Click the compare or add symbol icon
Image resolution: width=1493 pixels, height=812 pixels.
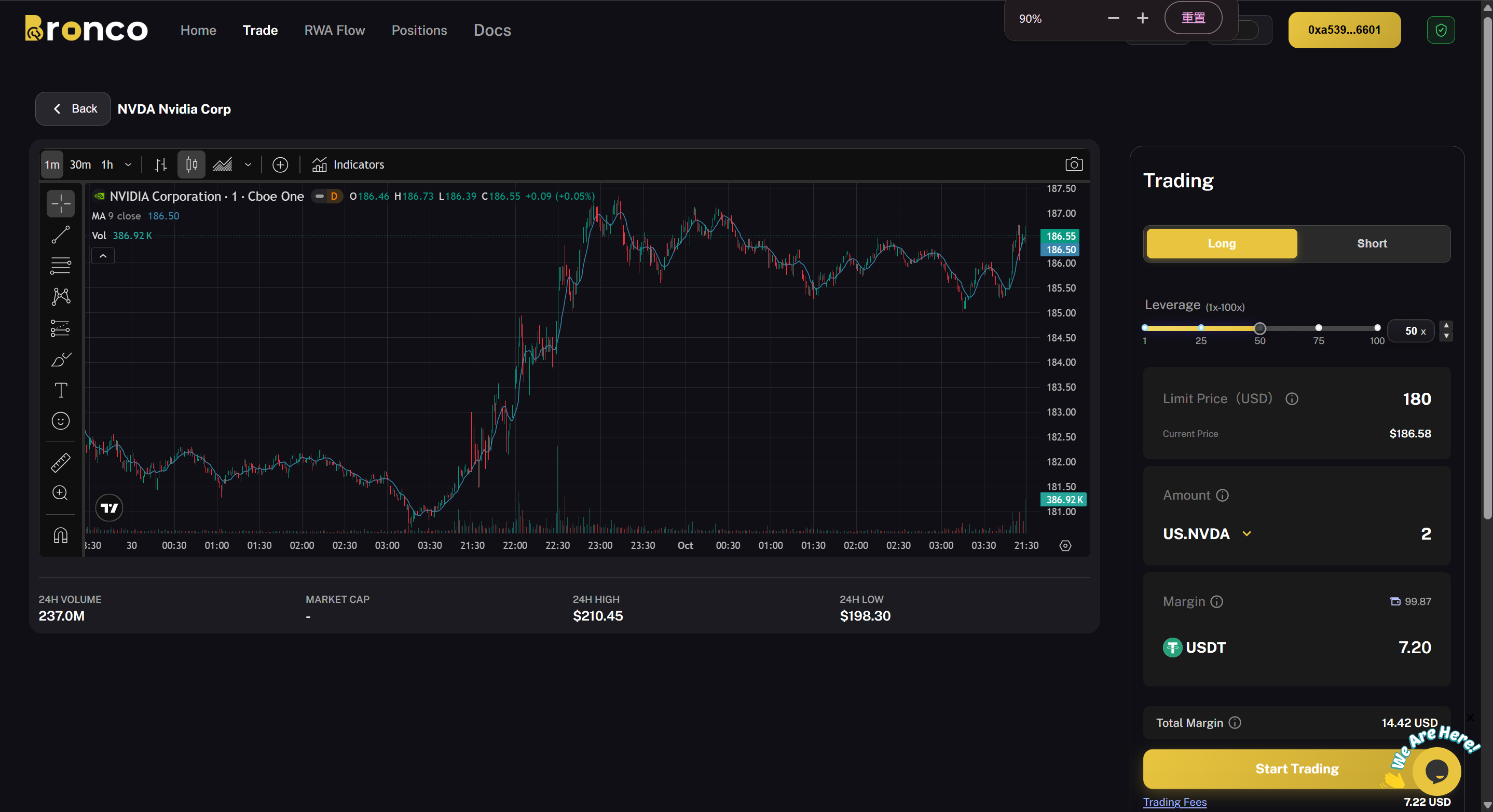coord(280,165)
